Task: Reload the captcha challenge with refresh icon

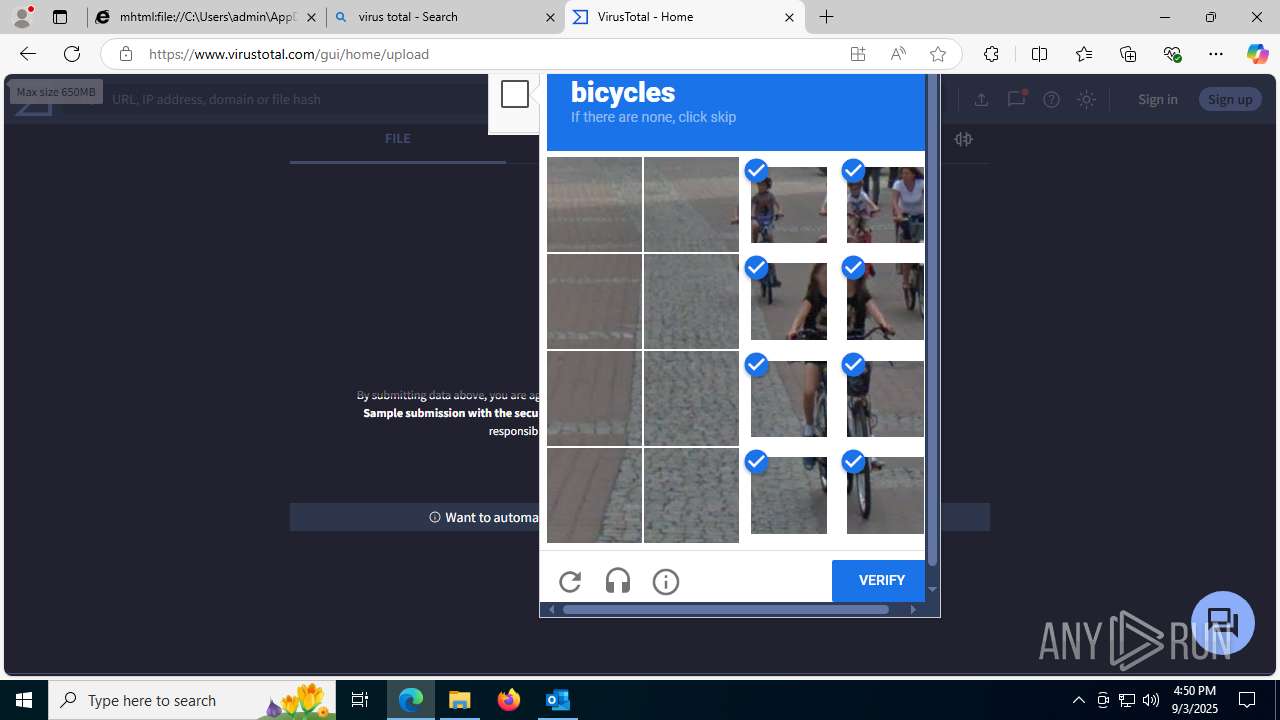Action: coord(570,581)
